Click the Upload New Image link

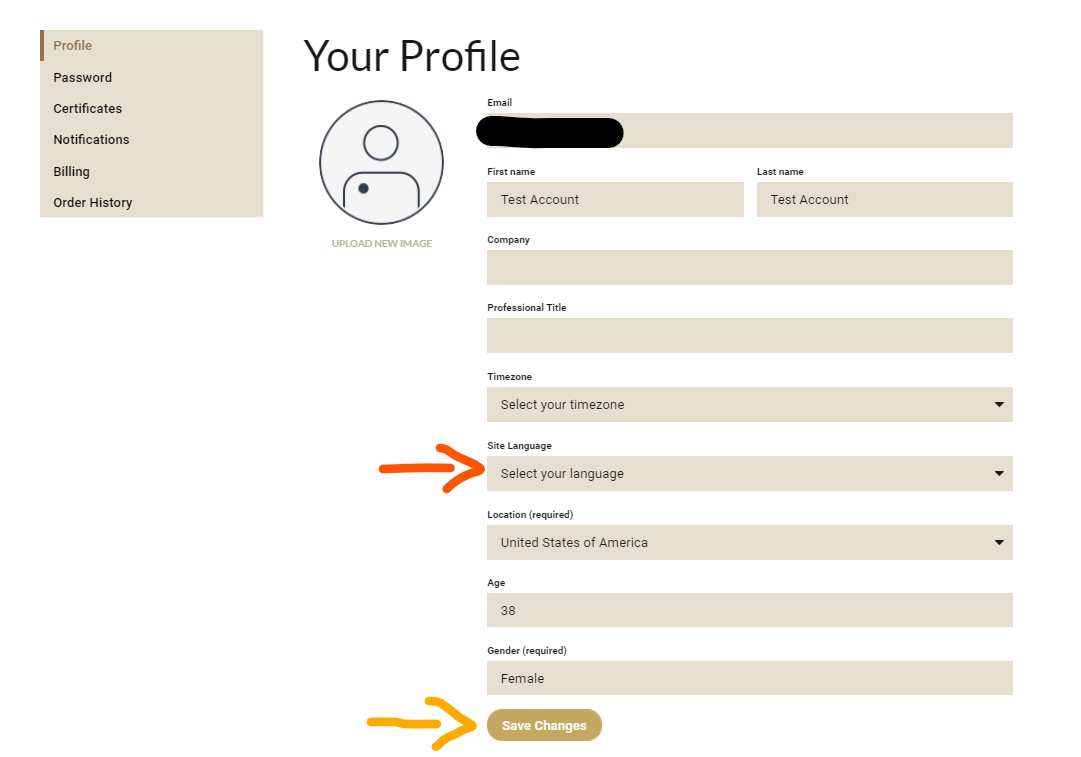click(382, 243)
